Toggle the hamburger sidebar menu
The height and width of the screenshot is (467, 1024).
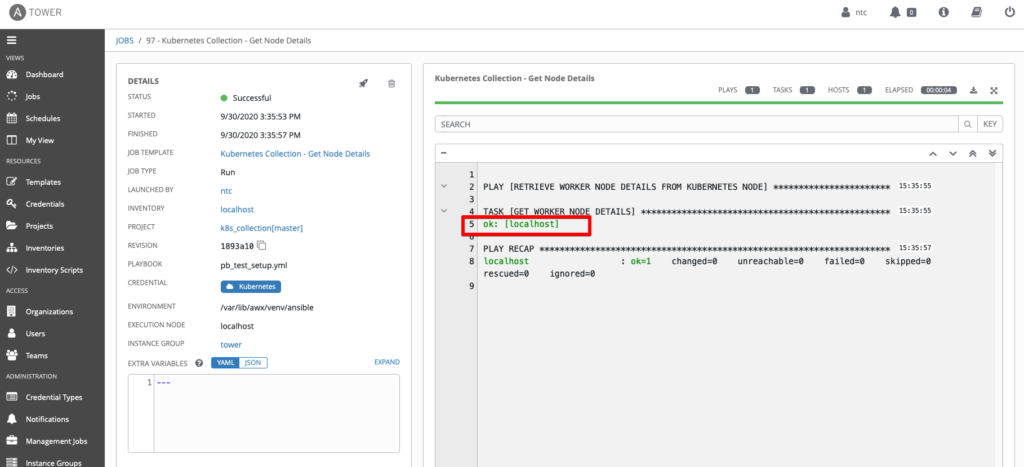[x=11, y=40]
